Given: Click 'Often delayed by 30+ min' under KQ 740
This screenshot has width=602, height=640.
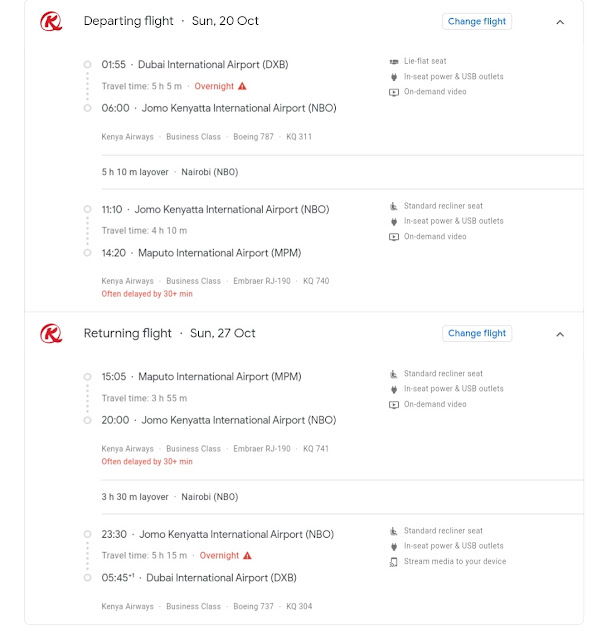Looking at the screenshot, I should click(147, 294).
